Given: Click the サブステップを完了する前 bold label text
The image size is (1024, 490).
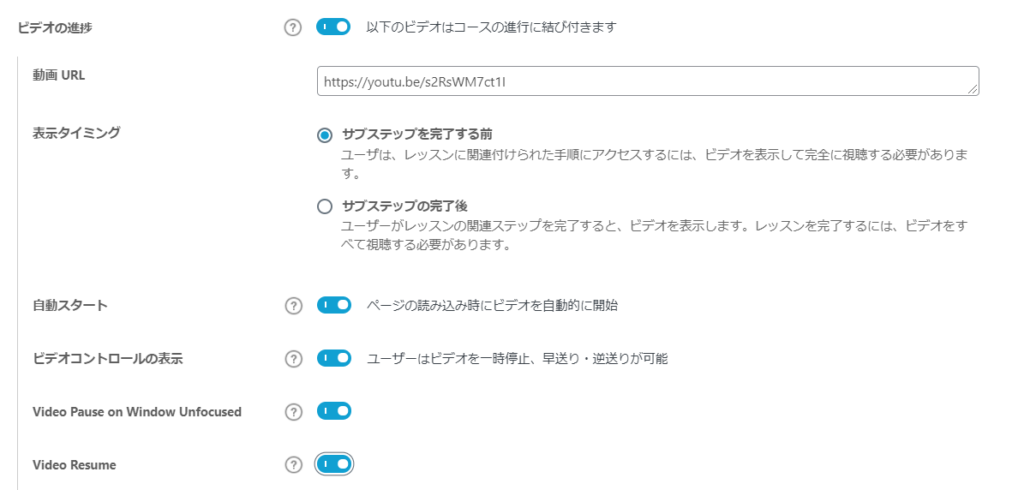Looking at the screenshot, I should [x=417, y=135].
